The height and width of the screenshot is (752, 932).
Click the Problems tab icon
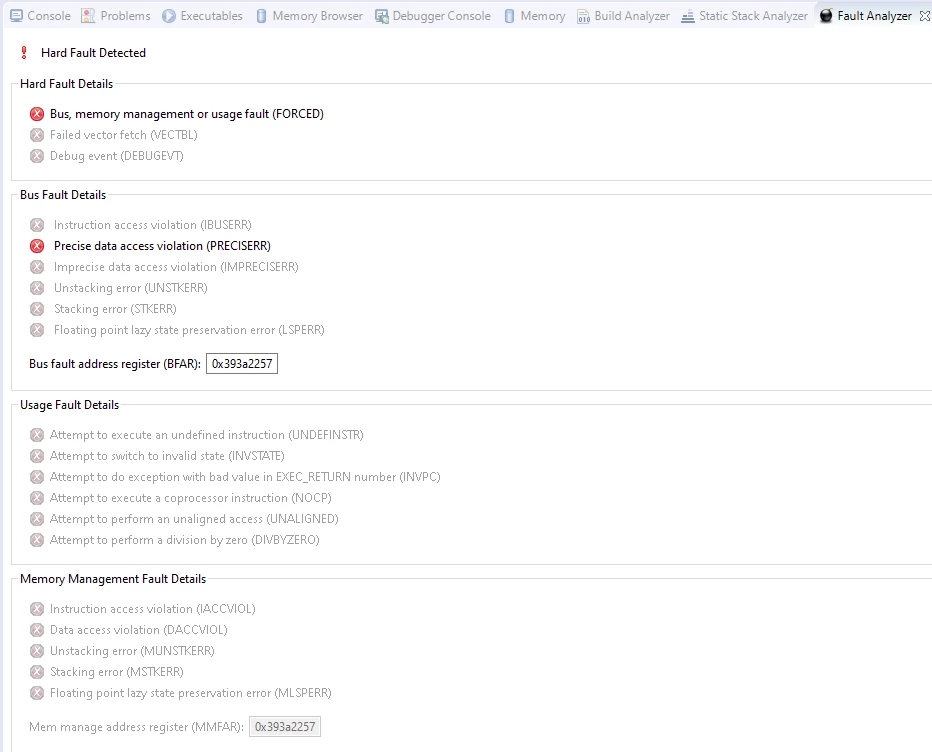coord(88,16)
